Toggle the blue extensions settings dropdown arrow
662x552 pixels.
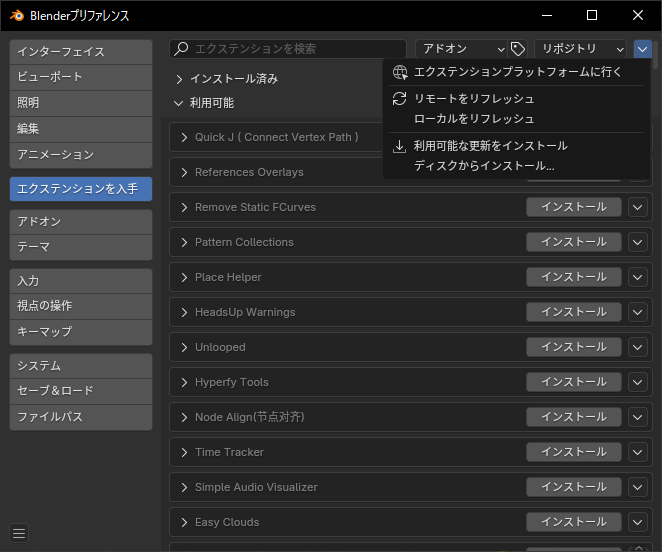642,49
